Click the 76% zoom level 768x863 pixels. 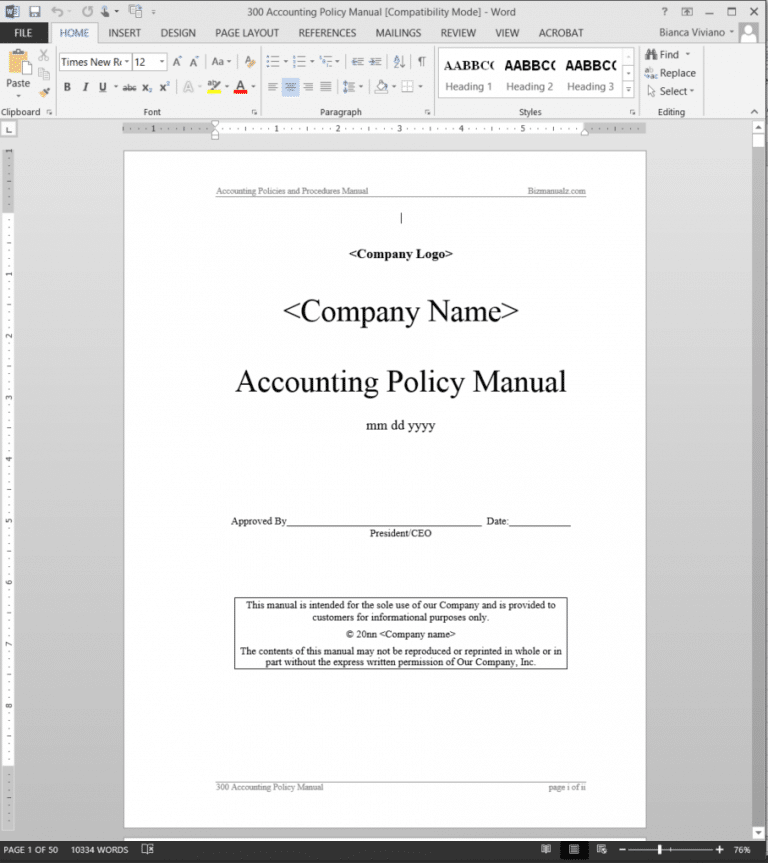(x=742, y=850)
